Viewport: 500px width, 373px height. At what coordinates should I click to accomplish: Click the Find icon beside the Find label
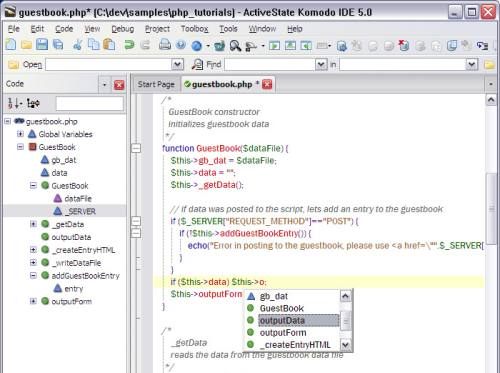coord(197,64)
